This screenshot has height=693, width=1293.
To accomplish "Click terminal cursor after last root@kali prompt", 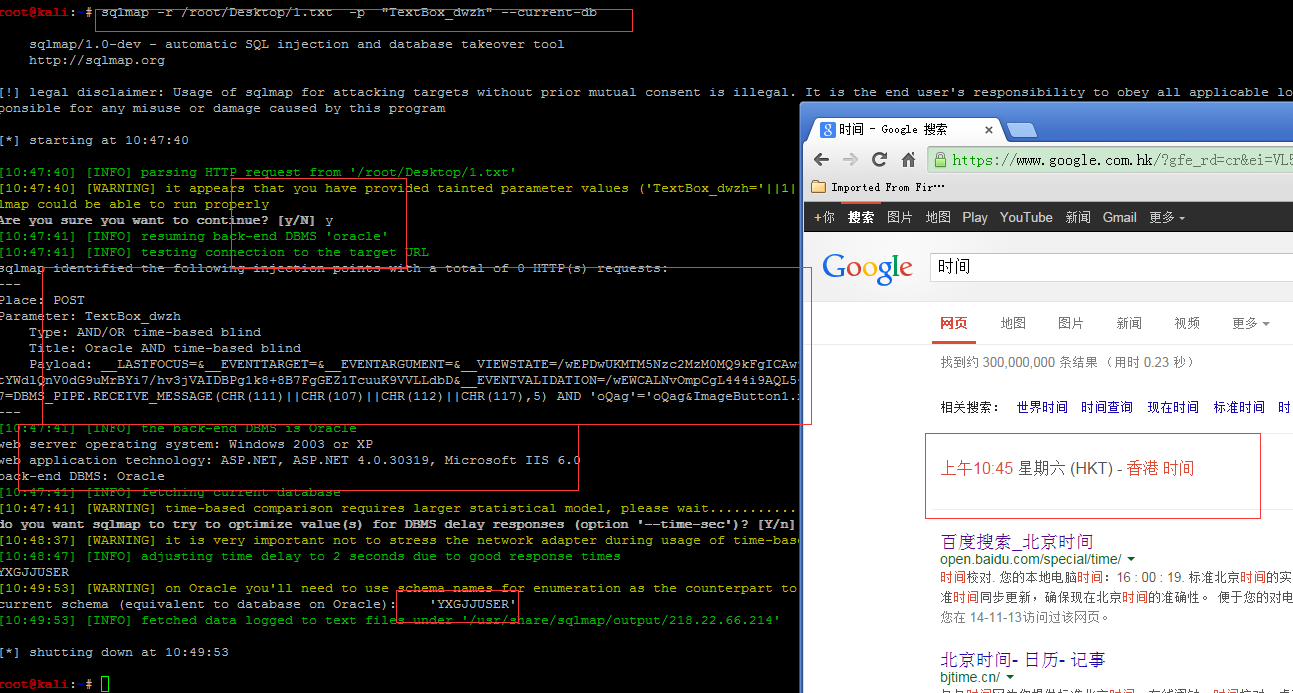I will coord(106,684).
